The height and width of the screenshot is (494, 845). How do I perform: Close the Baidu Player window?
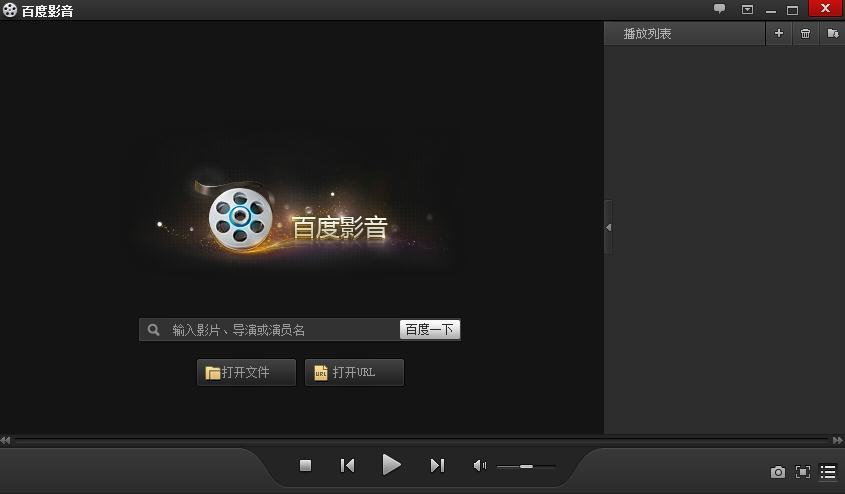pos(826,8)
